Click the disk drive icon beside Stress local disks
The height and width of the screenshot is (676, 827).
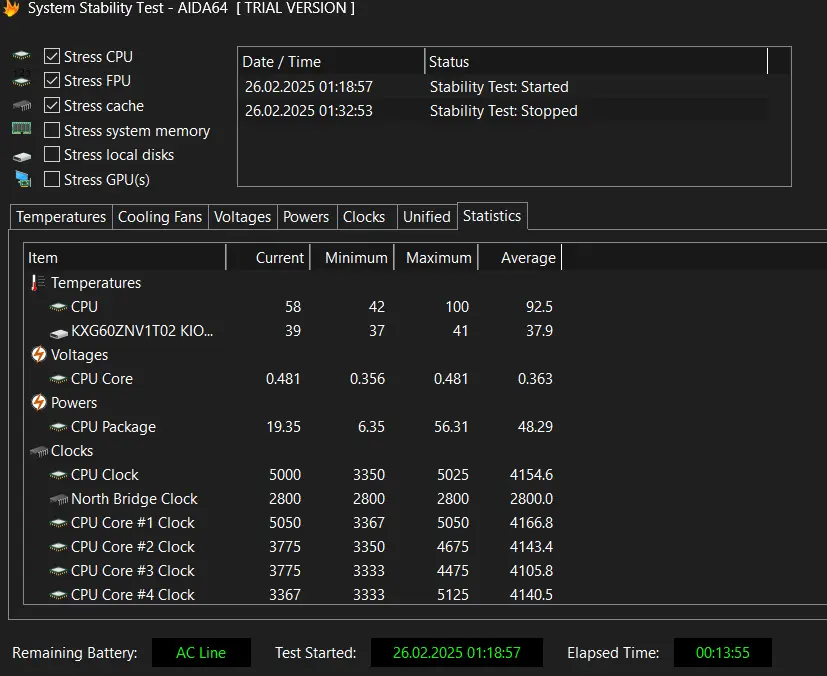[x=22, y=156]
